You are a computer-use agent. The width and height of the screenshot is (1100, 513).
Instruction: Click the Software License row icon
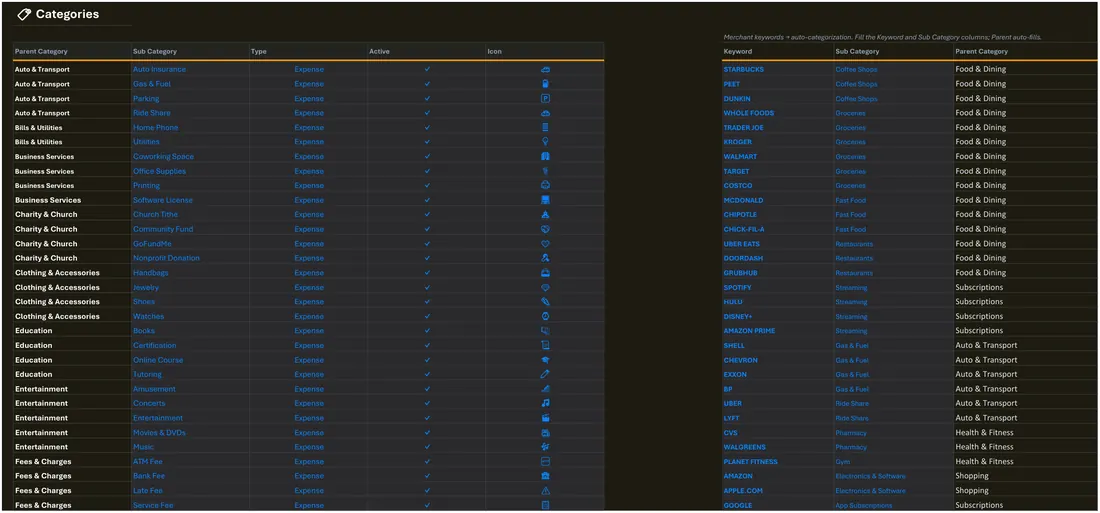(545, 200)
